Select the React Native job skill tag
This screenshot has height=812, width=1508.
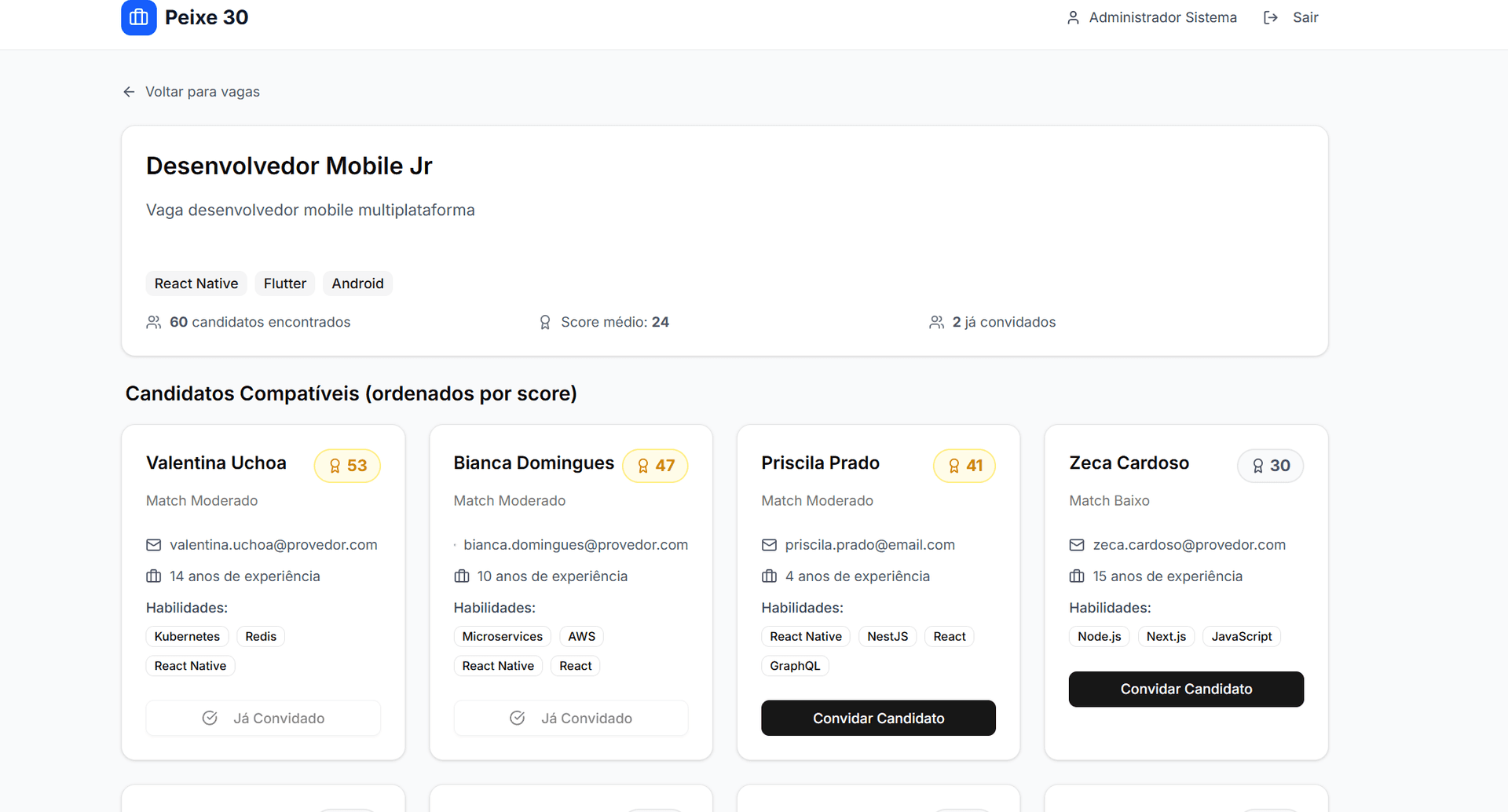coord(196,283)
